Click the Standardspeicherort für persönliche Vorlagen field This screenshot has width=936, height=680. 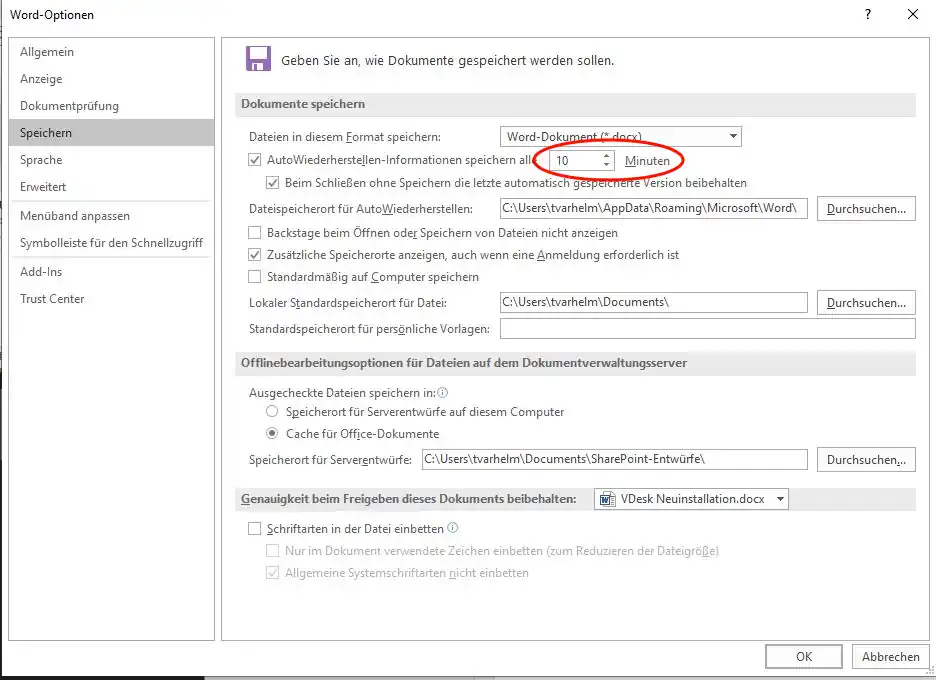coord(707,329)
